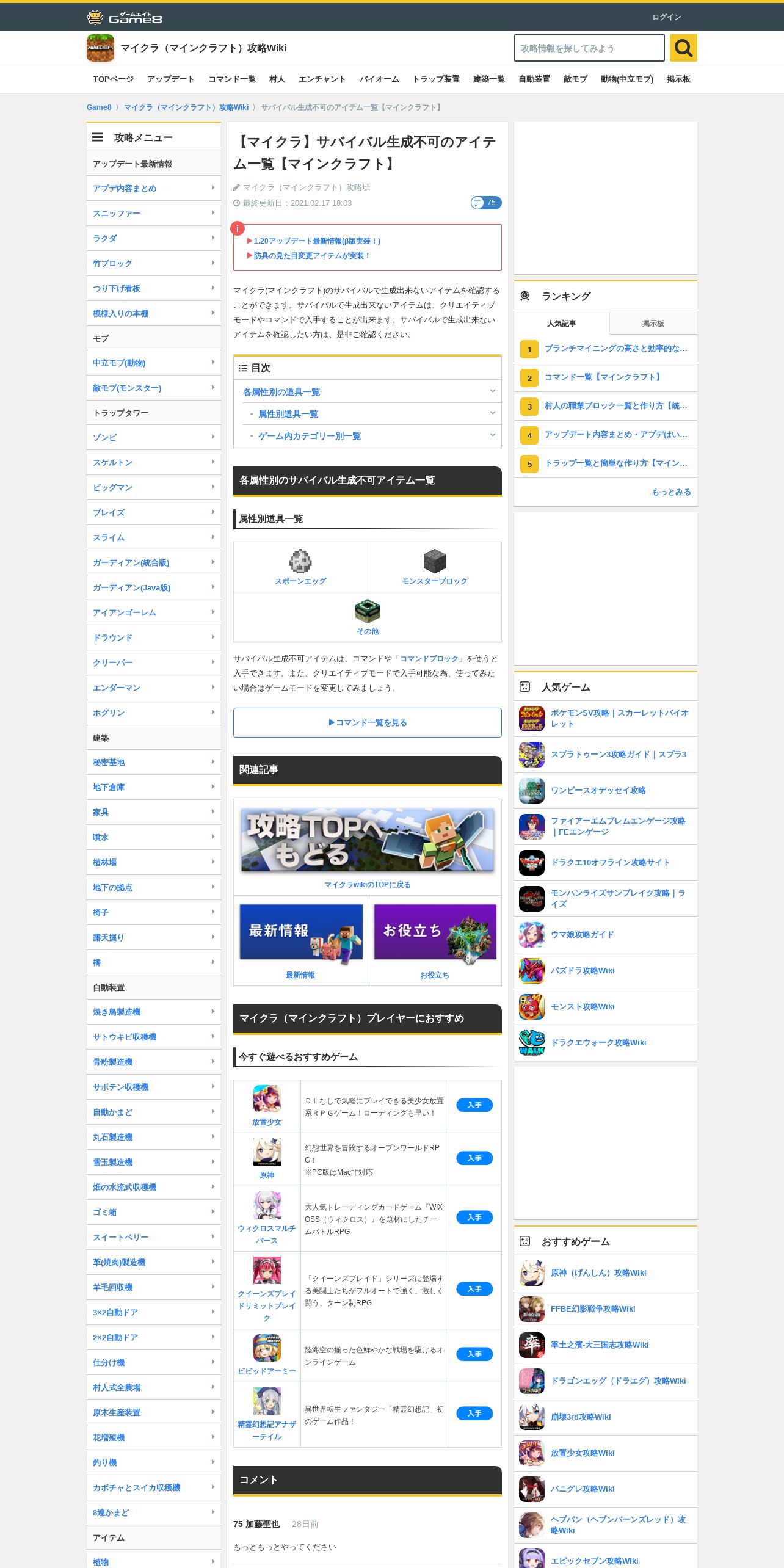Click the 精霊幻想記アナザーテイル game icon
The height and width of the screenshot is (1568, 784).
click(x=267, y=1401)
